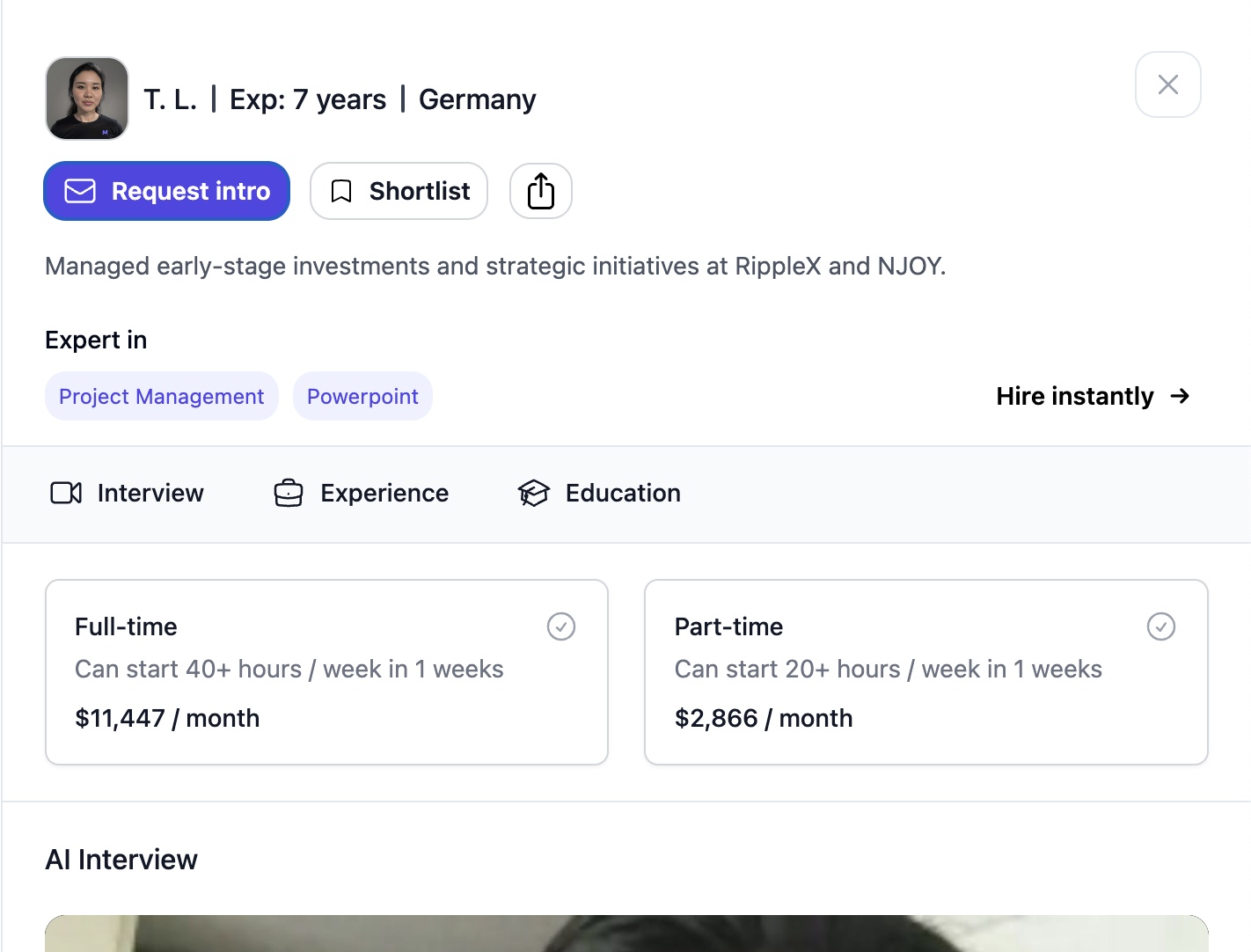1251x952 pixels.
Task: Click the Hire instantly link
Action: coord(1094,396)
